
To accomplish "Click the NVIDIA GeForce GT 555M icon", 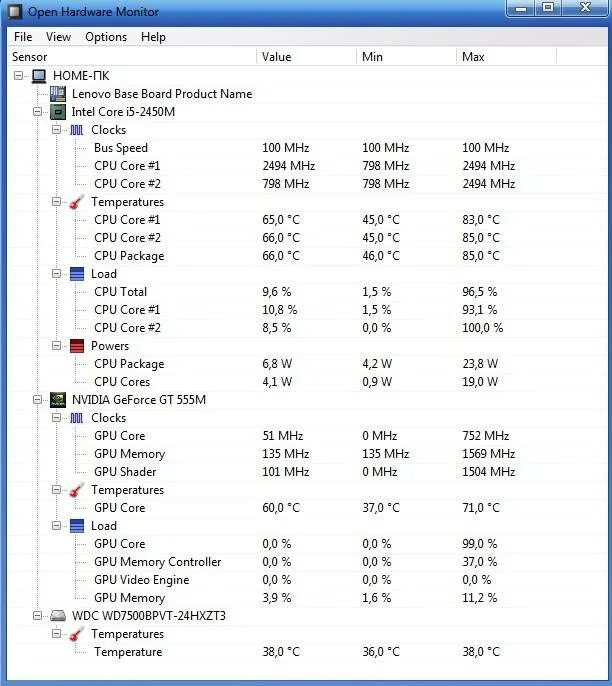I will tap(58, 399).
